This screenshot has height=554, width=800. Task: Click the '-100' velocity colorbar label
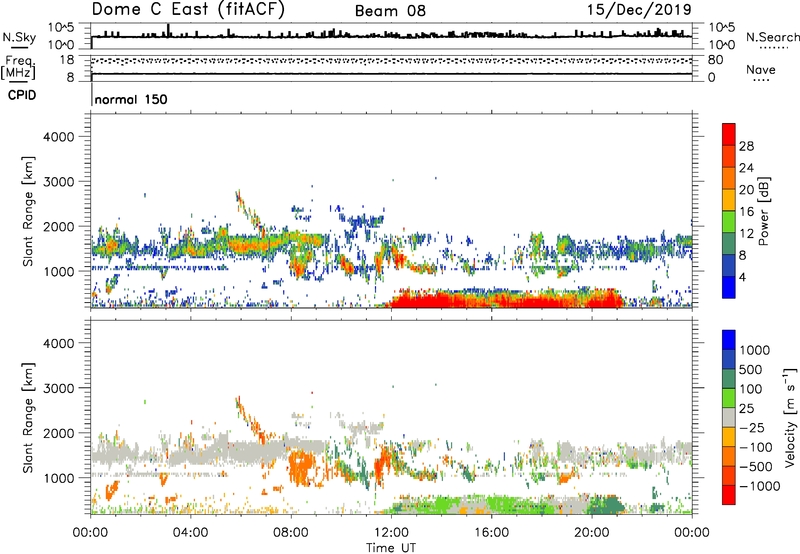click(x=755, y=447)
